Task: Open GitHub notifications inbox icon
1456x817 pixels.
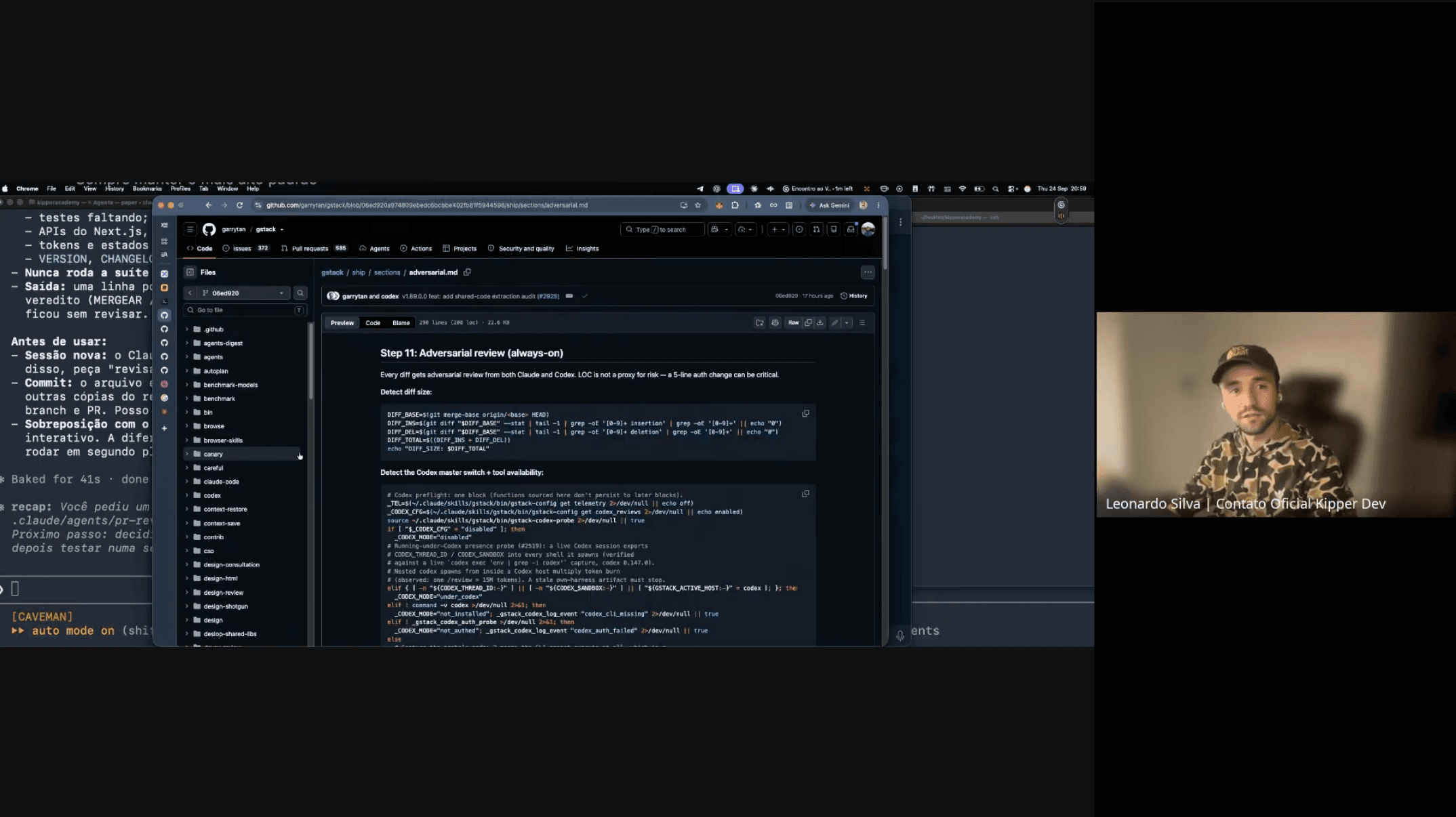Action: click(851, 230)
